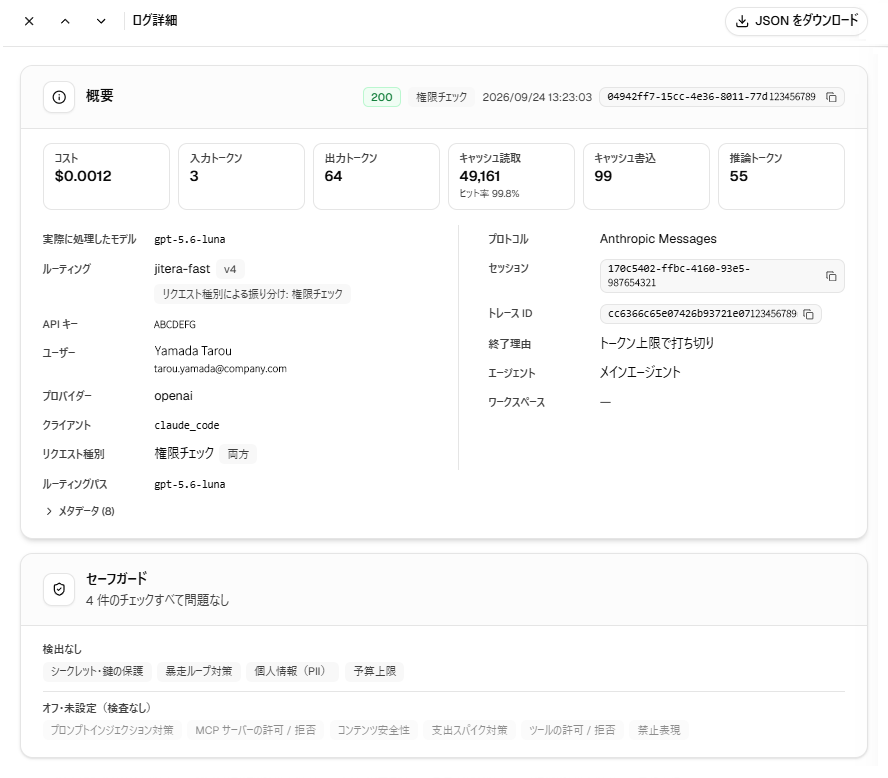This screenshot has width=888, height=778.
Task: Click the 禁止表現 chip
Action: 659,730
